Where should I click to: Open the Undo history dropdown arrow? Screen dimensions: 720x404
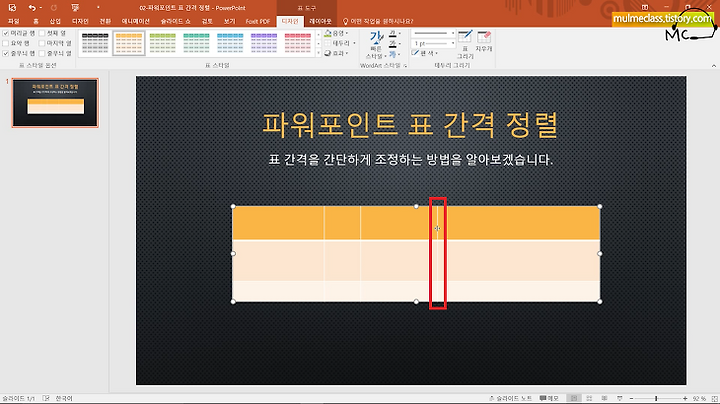(40, 8)
